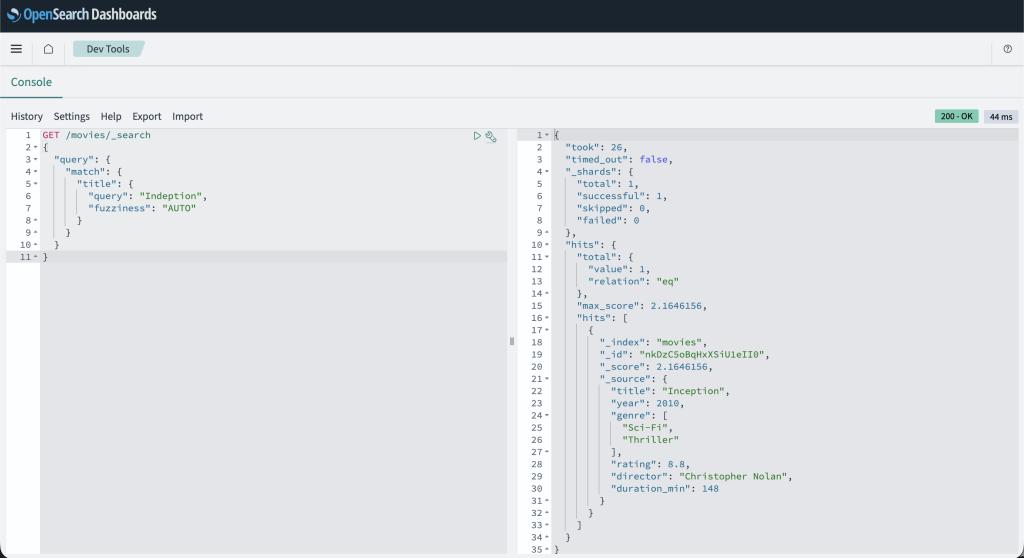Click the Import button
1024x558 pixels.
[187, 117]
